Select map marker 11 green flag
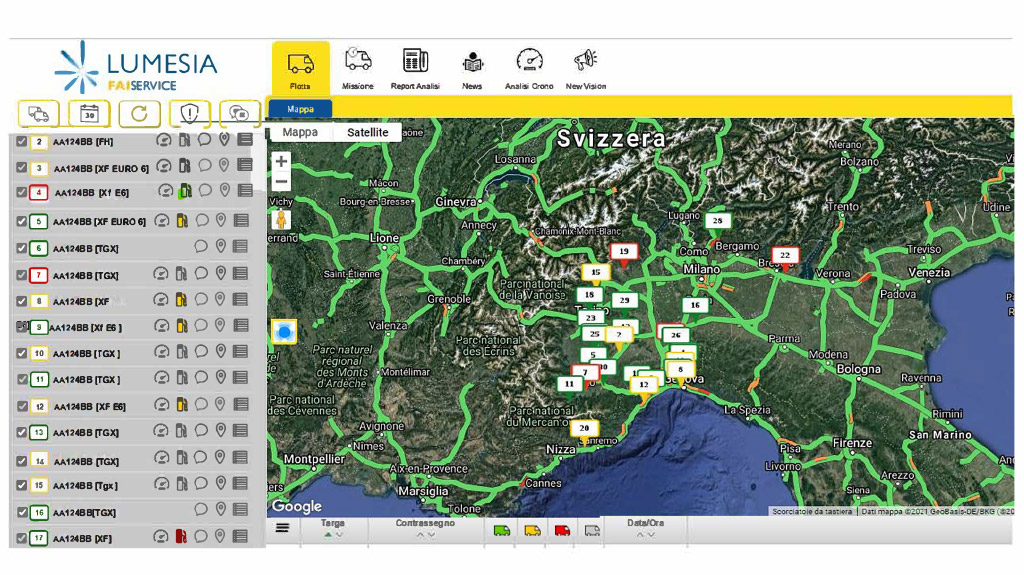 [x=569, y=385]
